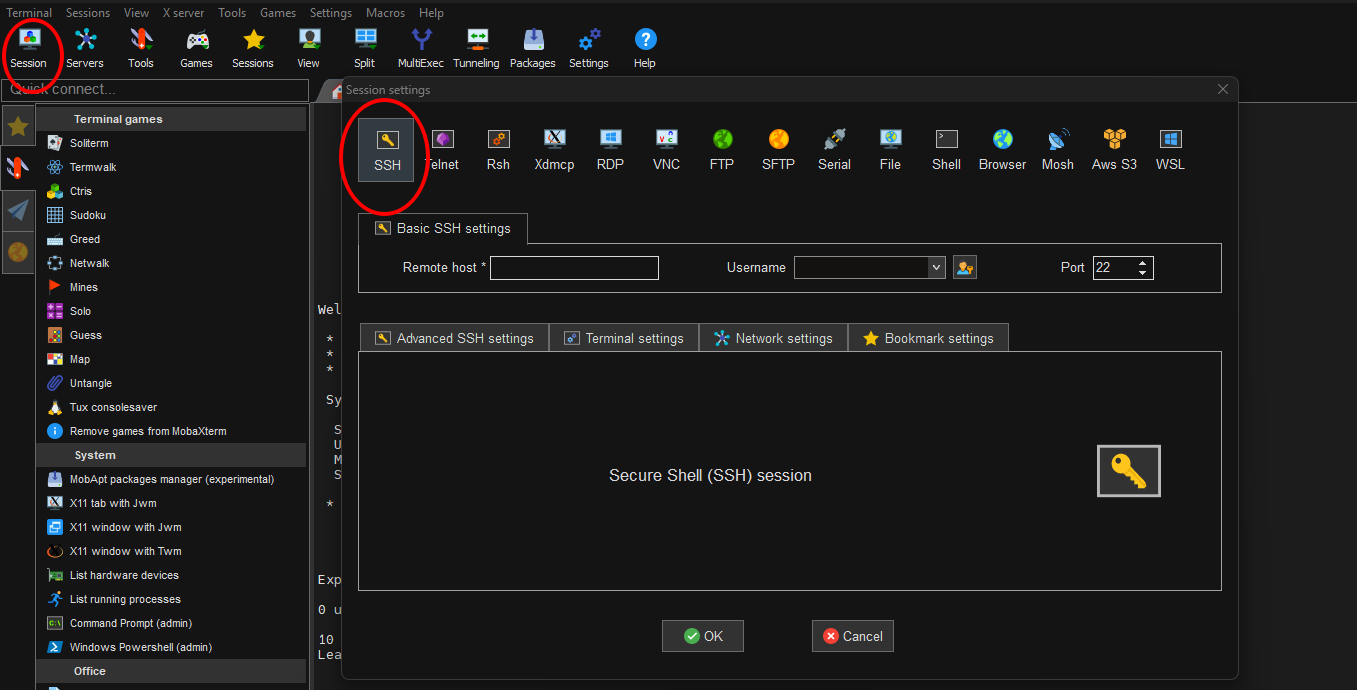Select the Browser session type
1357x690 pixels.
coord(1002,150)
